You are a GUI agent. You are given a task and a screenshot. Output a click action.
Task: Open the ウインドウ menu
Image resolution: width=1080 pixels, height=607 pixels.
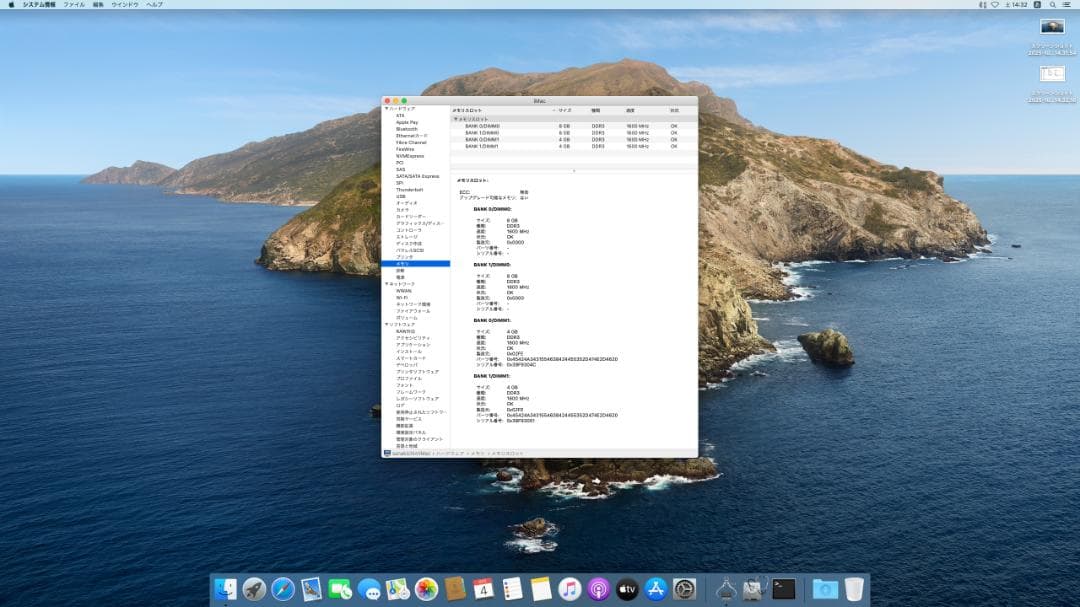(x=121, y=5)
